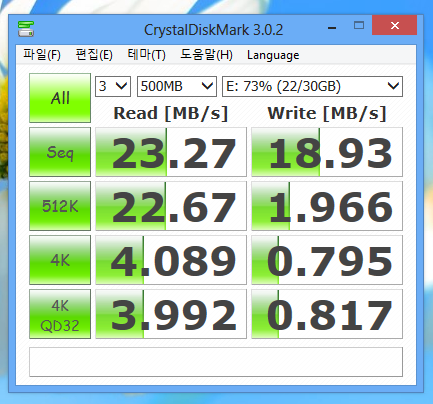Start the 4K benchmark test
This screenshot has height=404, width=433.
click(x=60, y=260)
